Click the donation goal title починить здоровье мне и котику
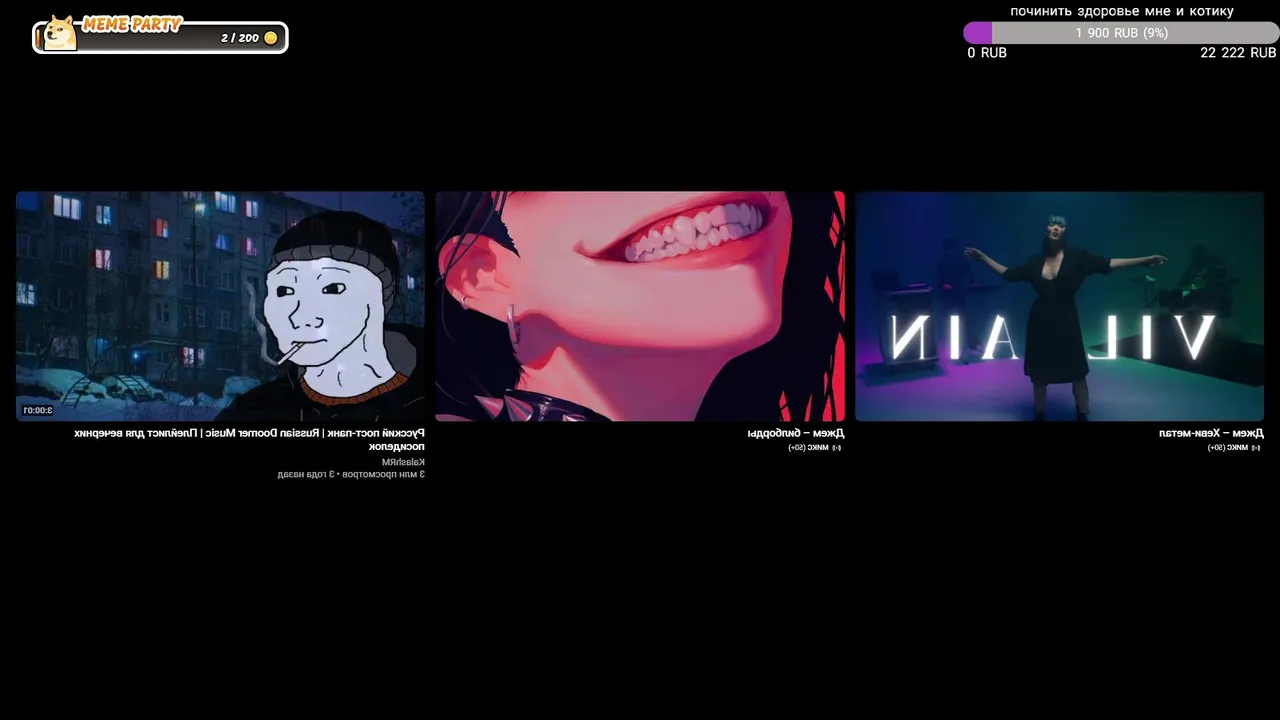Viewport: 1280px width, 720px height. click(1122, 11)
